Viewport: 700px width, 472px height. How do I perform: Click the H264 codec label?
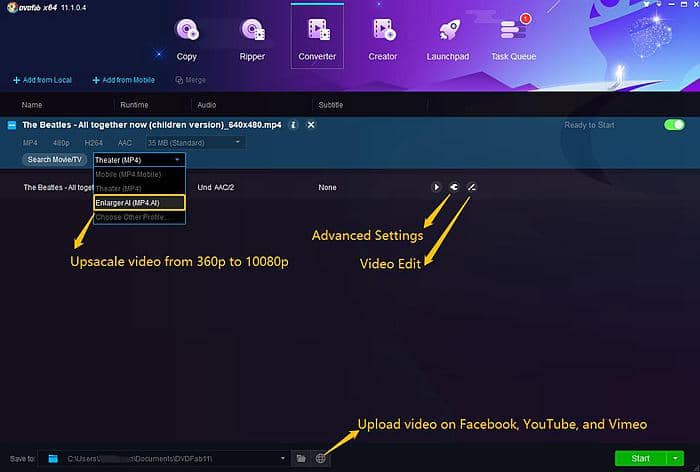click(93, 143)
